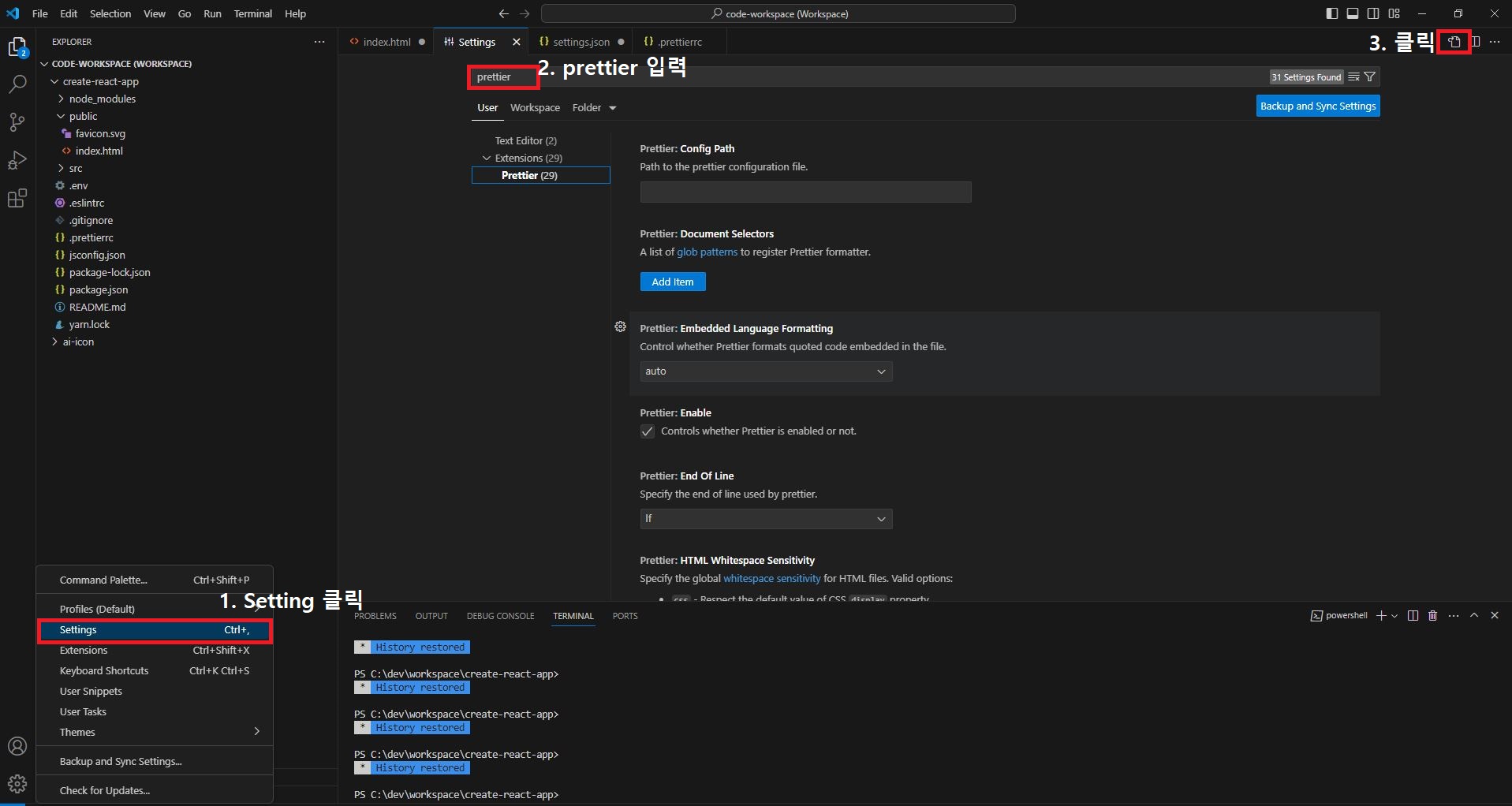The width and height of the screenshot is (1512, 806).
Task: Open the PROBLEMS panel tab
Action: click(375, 616)
